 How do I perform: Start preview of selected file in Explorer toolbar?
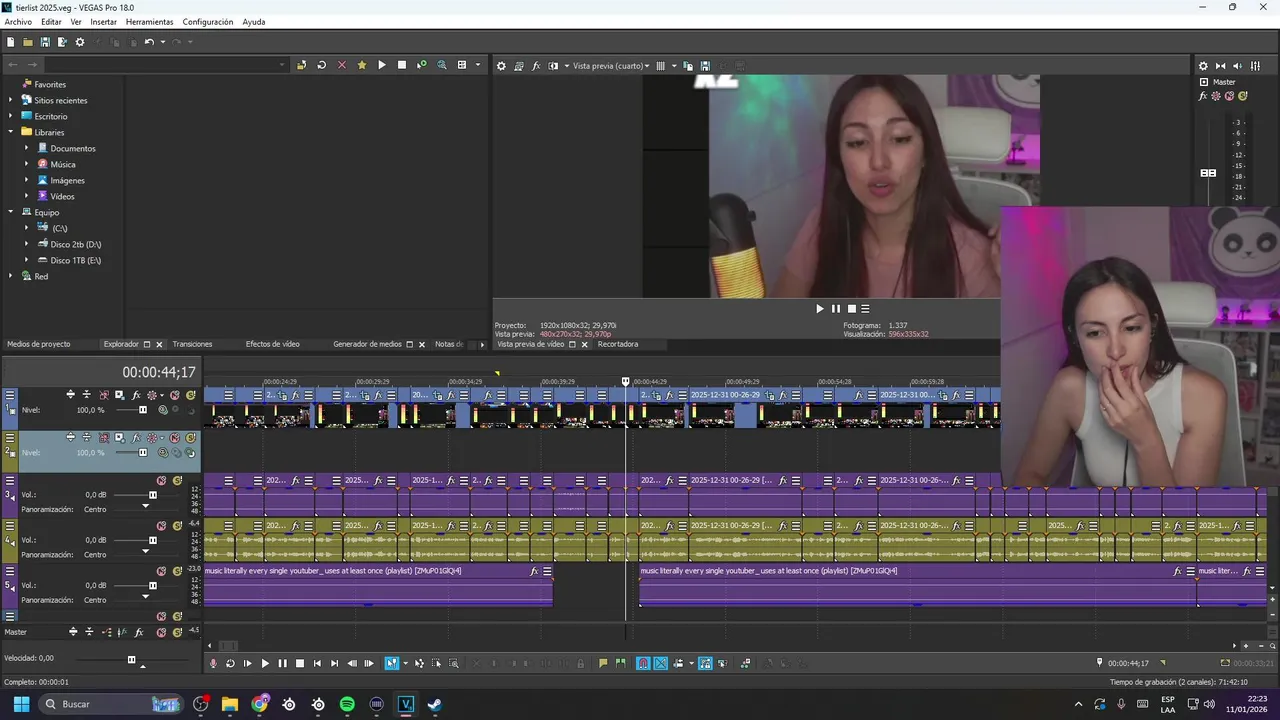pos(381,65)
